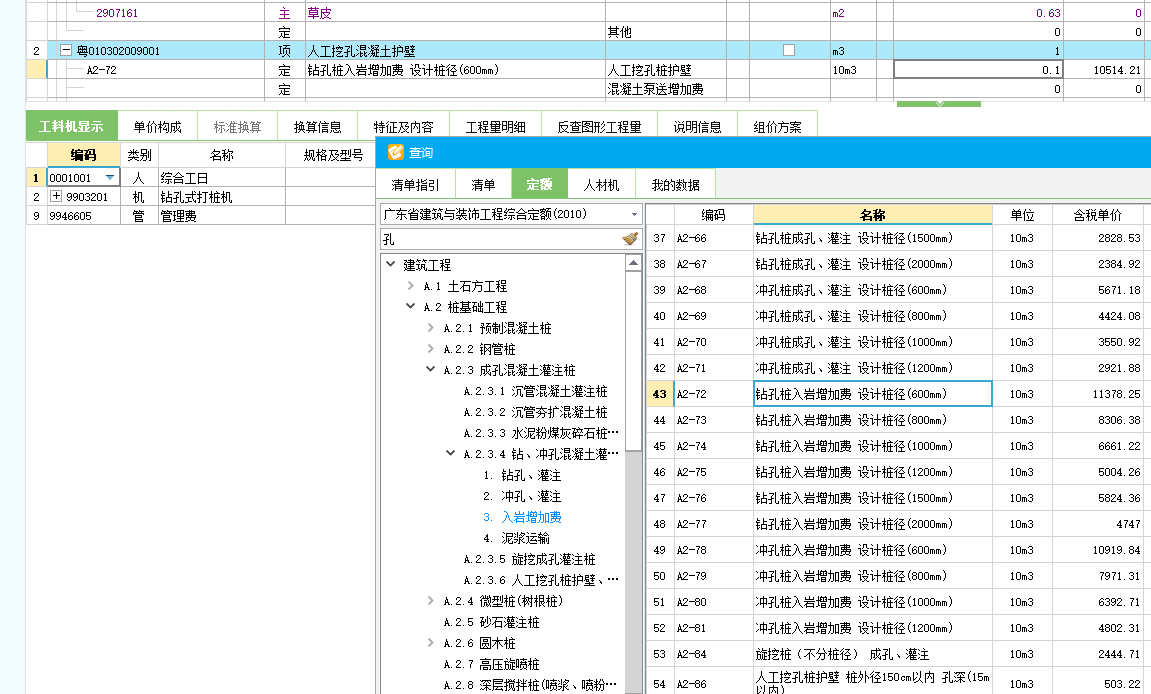The height and width of the screenshot is (694, 1151).
Task: Select tree item 4. 泥浆运输
Action: 517,538
